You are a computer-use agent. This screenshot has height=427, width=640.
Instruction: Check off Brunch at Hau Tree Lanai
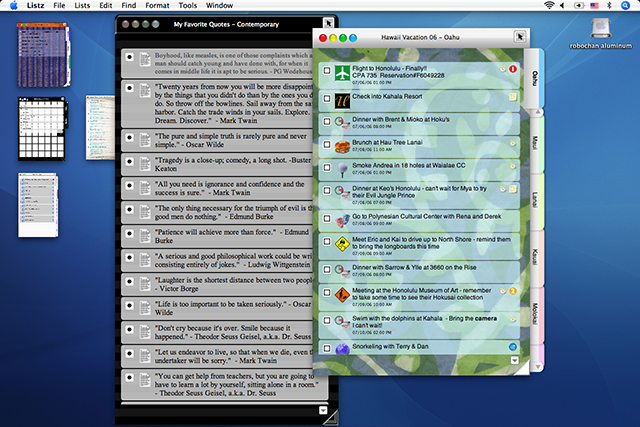tap(327, 144)
